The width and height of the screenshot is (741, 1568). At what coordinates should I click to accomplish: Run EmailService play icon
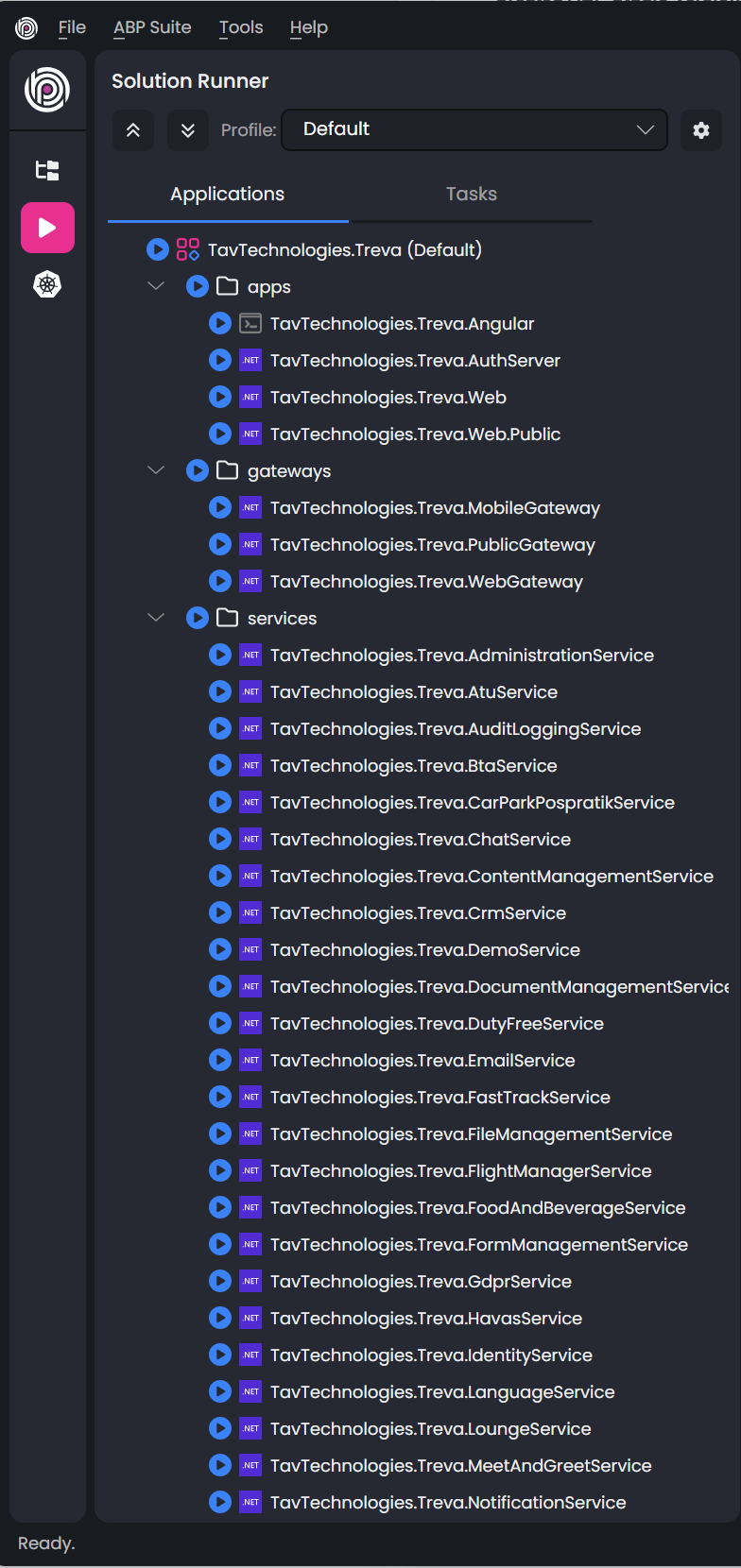tap(220, 1060)
